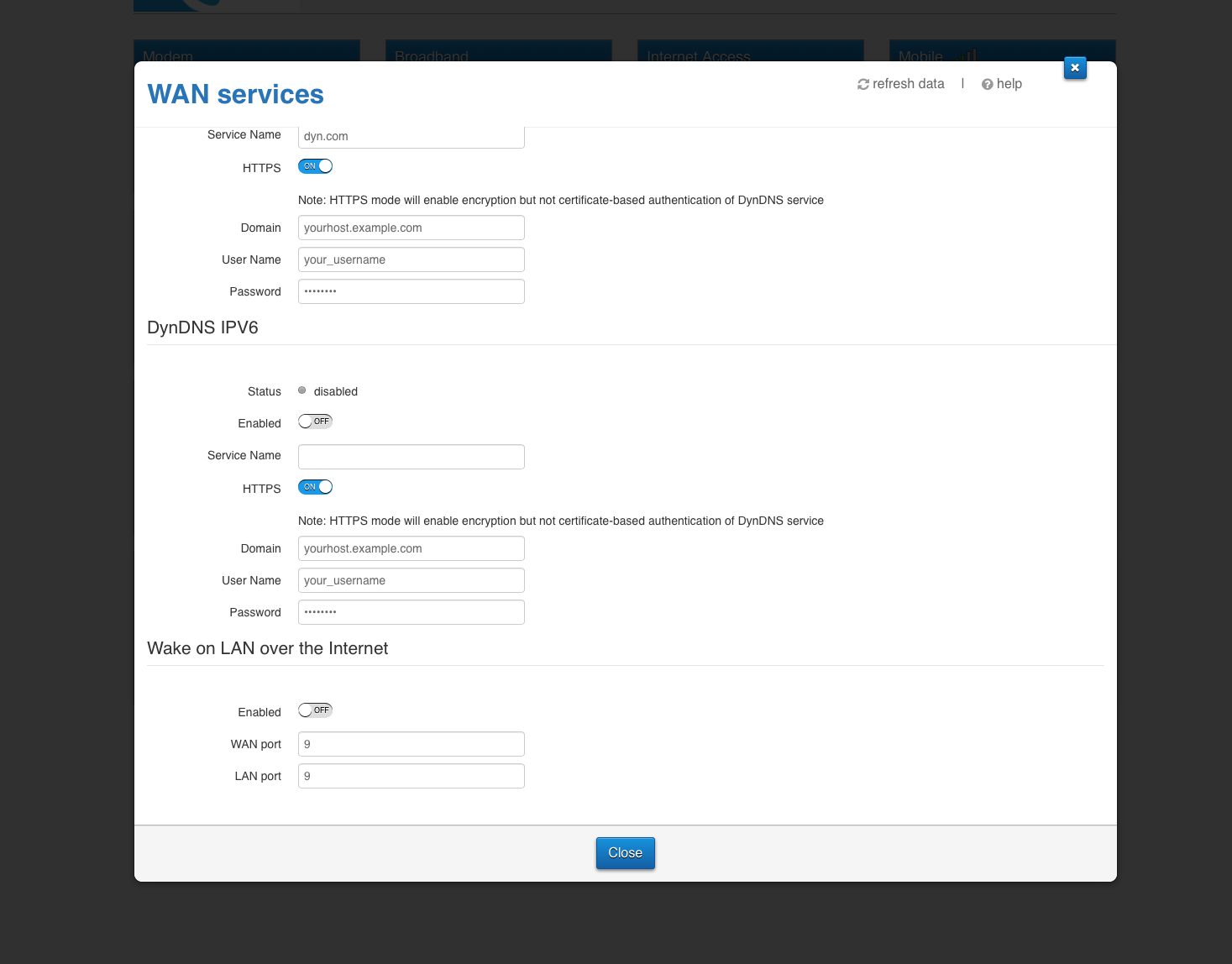The height and width of the screenshot is (964, 1232).
Task: Toggle HTTPS switch in DynDNS IPV6 section
Action: [316, 487]
